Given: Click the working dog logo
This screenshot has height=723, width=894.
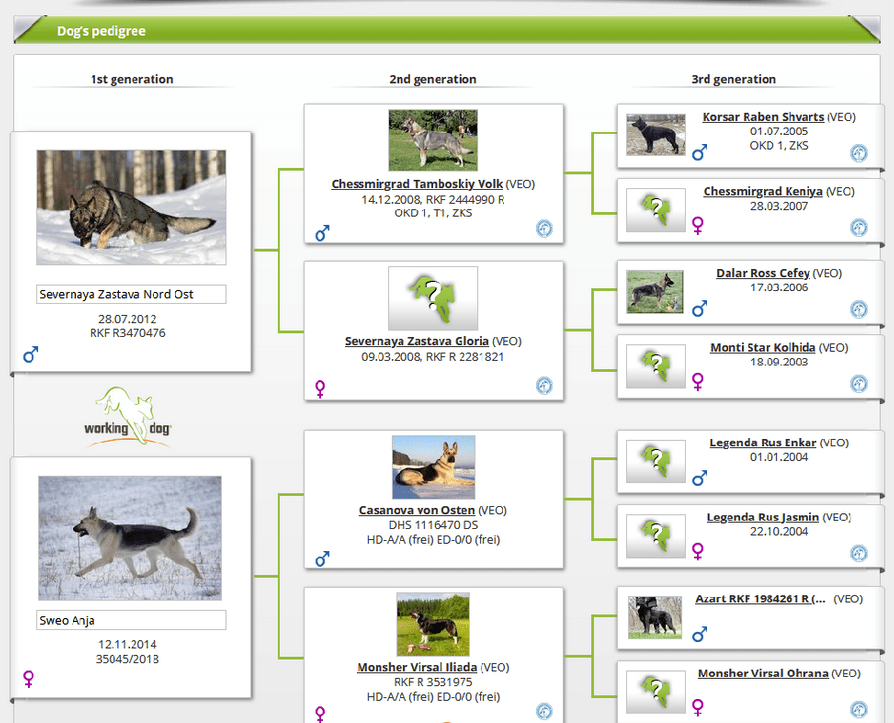Looking at the screenshot, I should [128, 415].
